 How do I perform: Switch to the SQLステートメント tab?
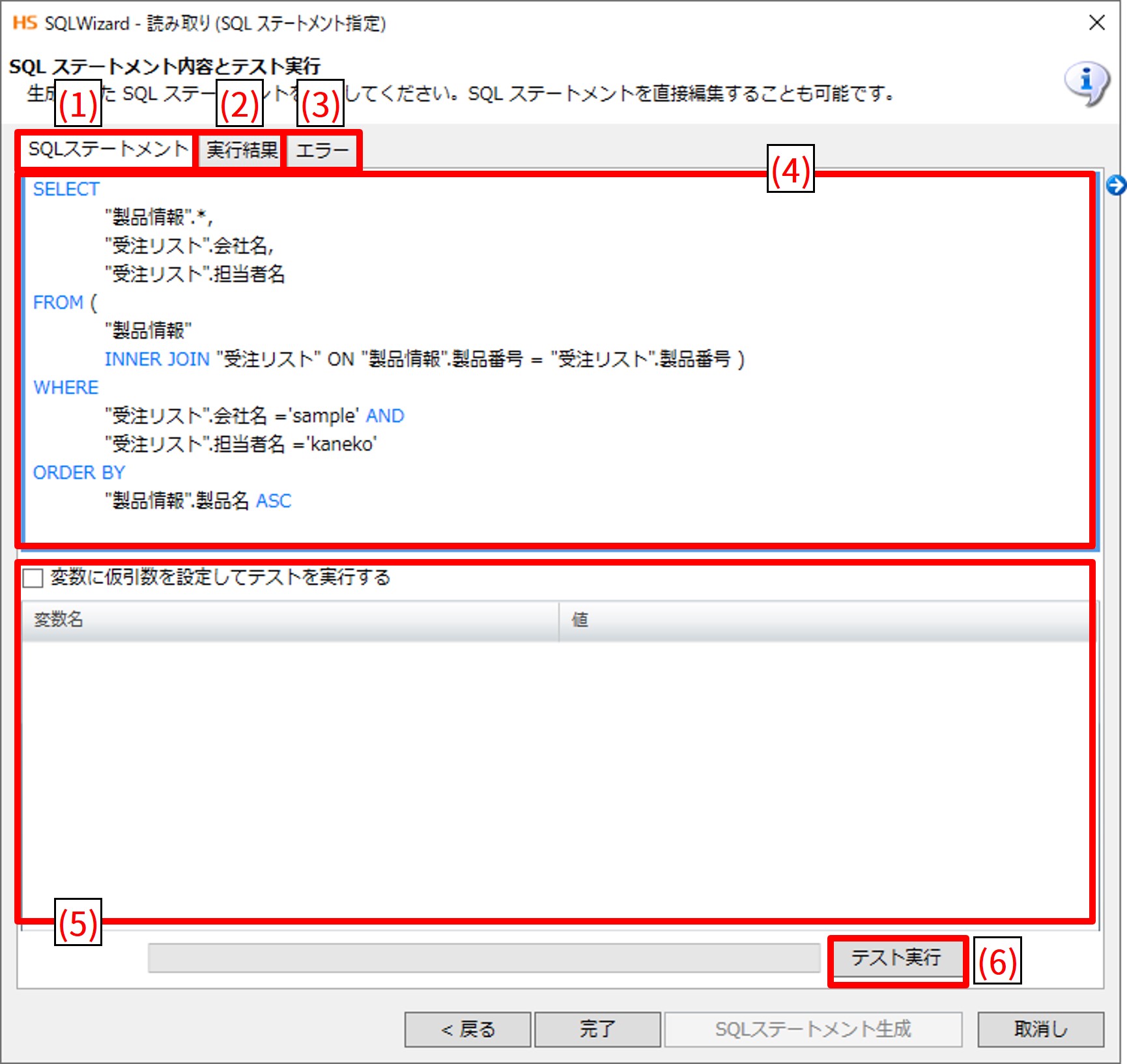(x=107, y=150)
